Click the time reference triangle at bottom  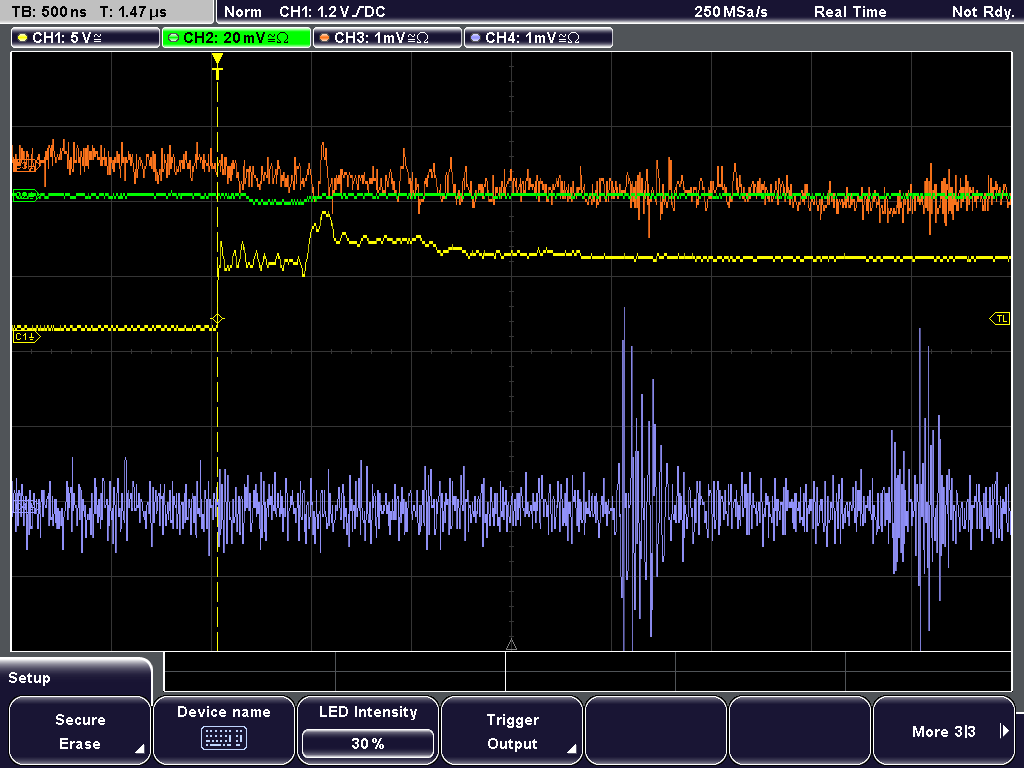pyautogui.click(x=511, y=645)
